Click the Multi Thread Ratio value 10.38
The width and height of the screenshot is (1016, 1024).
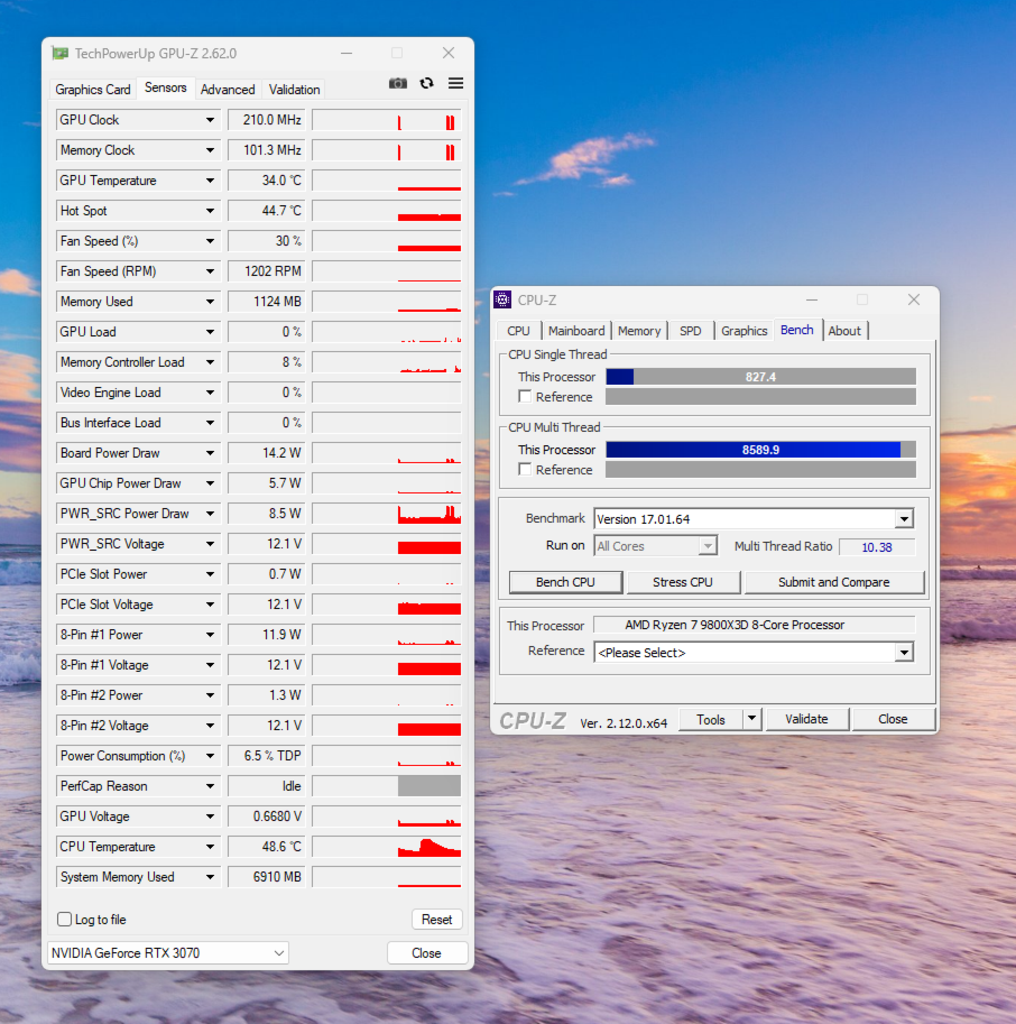pyautogui.click(x=877, y=547)
